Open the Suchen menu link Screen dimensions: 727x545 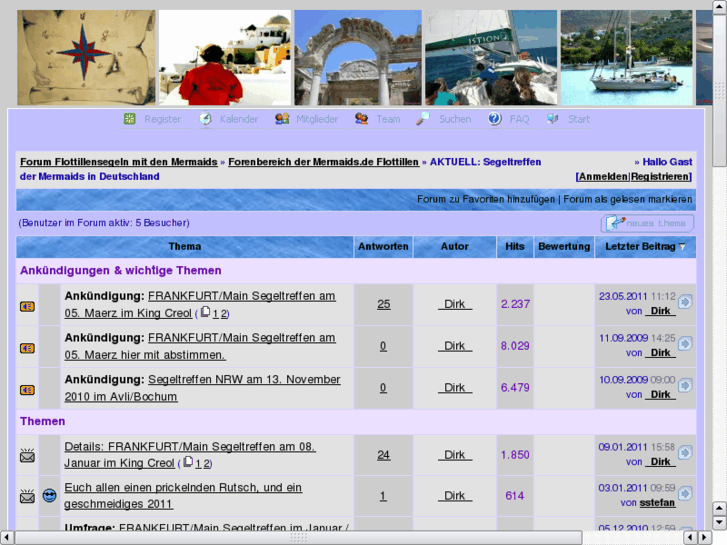[x=455, y=119]
